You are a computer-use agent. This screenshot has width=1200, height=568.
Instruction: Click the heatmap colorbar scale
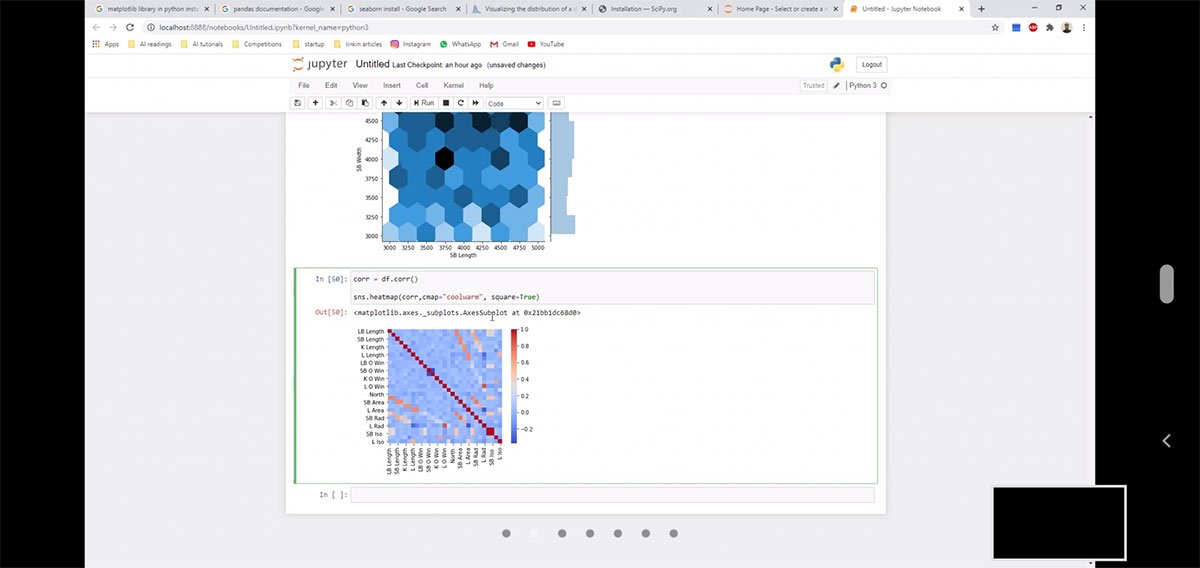(513, 386)
